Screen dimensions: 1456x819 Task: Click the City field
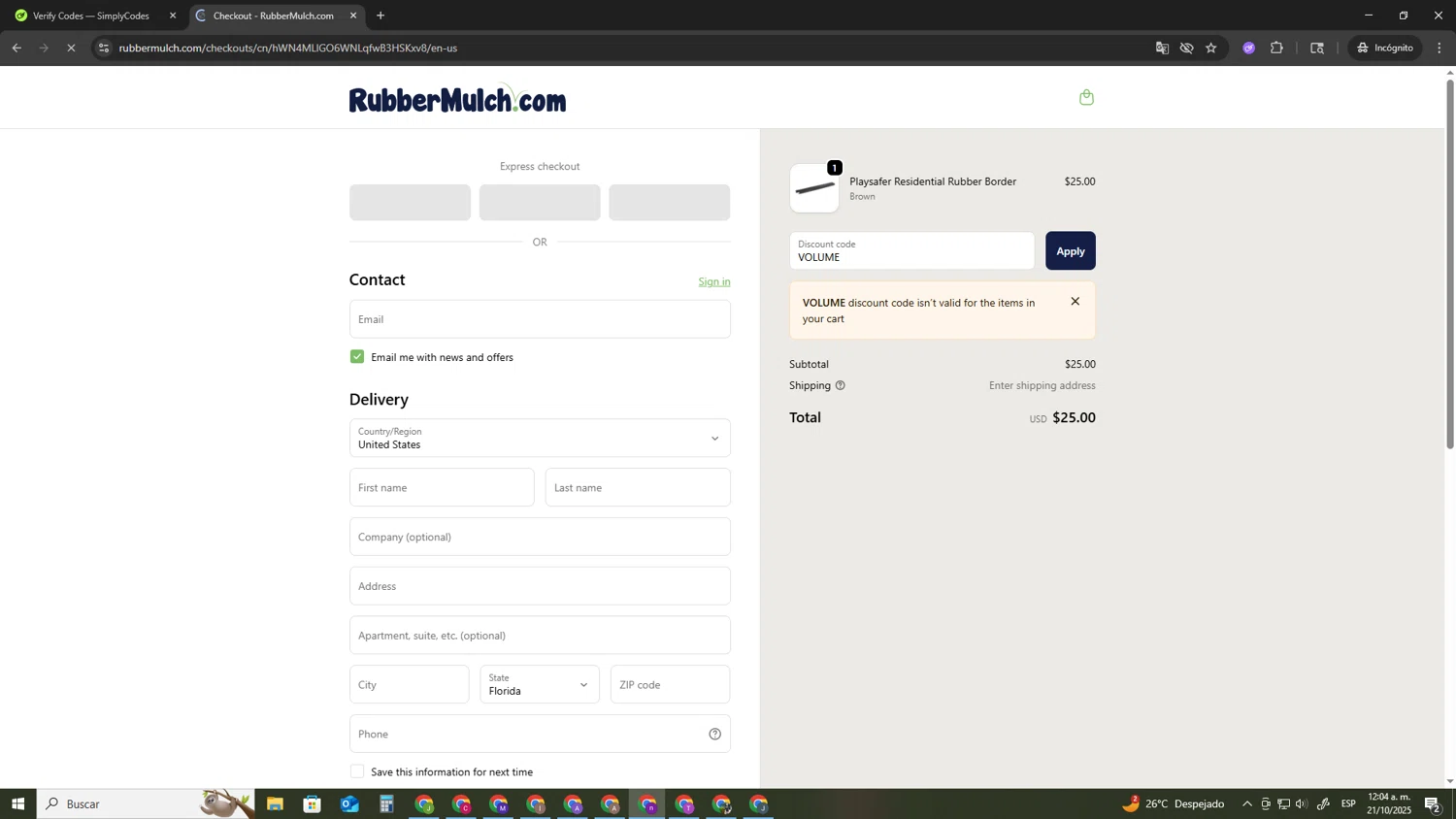[409, 685]
